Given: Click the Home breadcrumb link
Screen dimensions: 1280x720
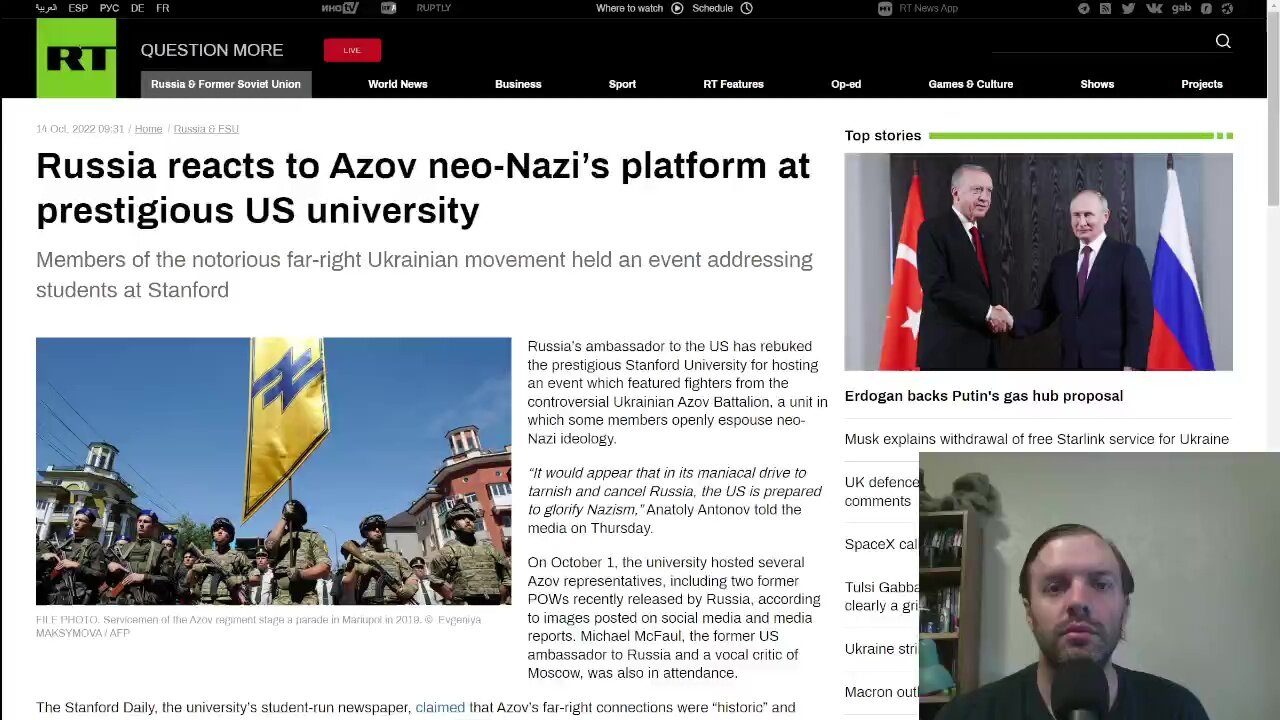Looking at the screenshot, I should coord(148,129).
